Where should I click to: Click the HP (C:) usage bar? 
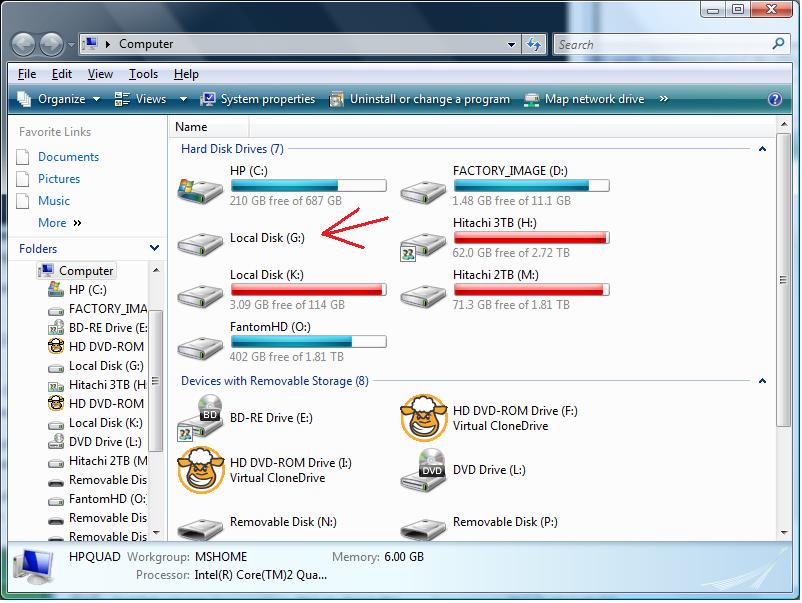coord(308,185)
